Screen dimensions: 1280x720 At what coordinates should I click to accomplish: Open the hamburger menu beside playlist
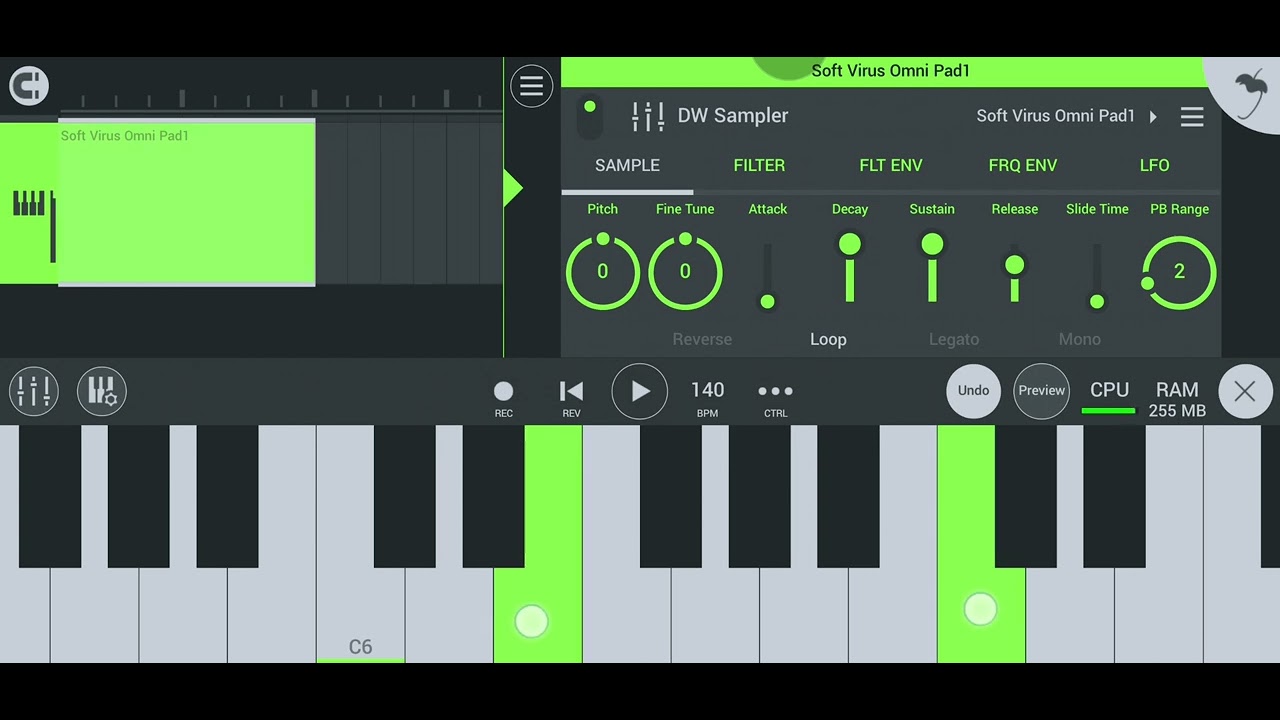point(531,86)
